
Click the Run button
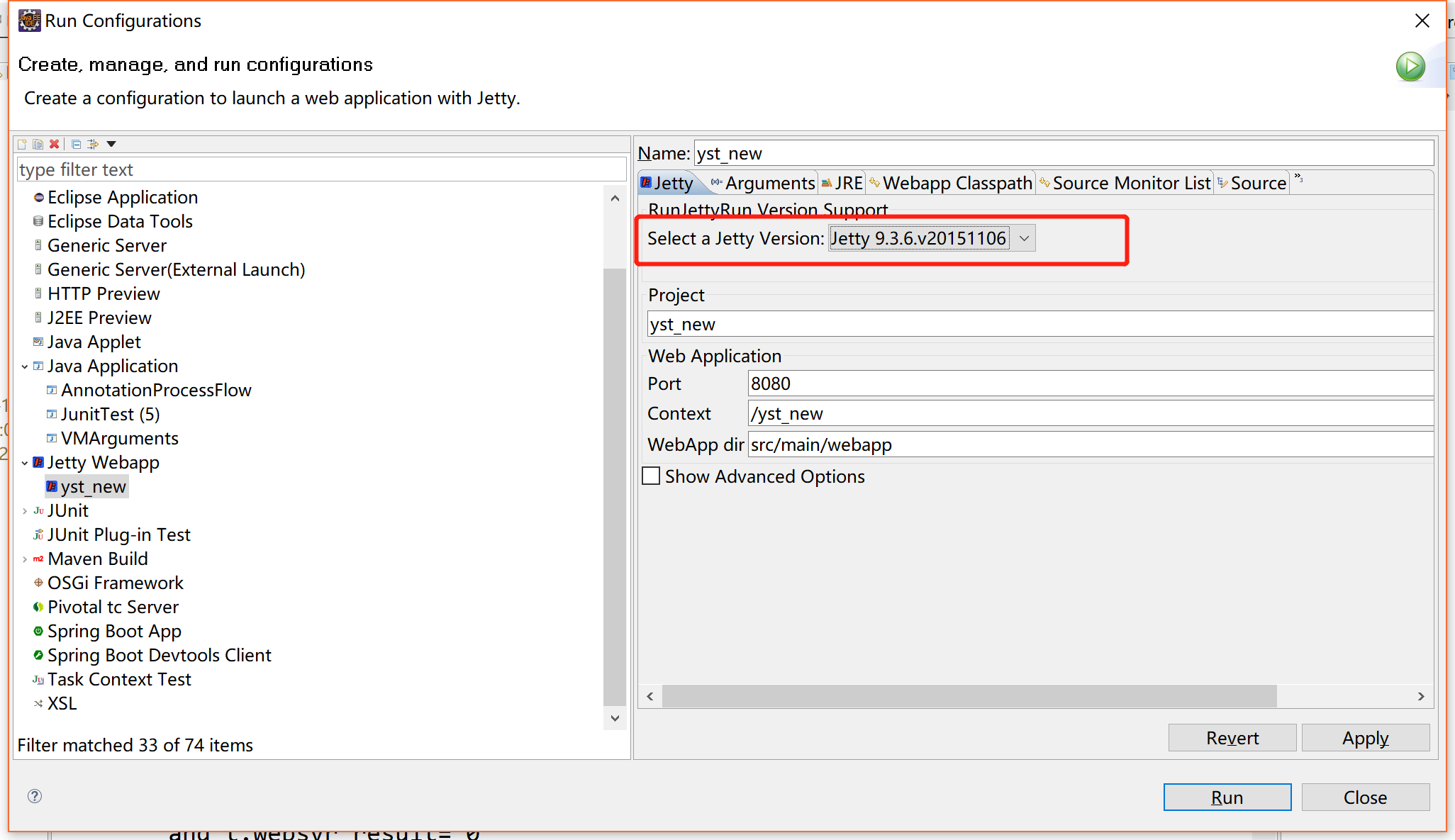1227,797
